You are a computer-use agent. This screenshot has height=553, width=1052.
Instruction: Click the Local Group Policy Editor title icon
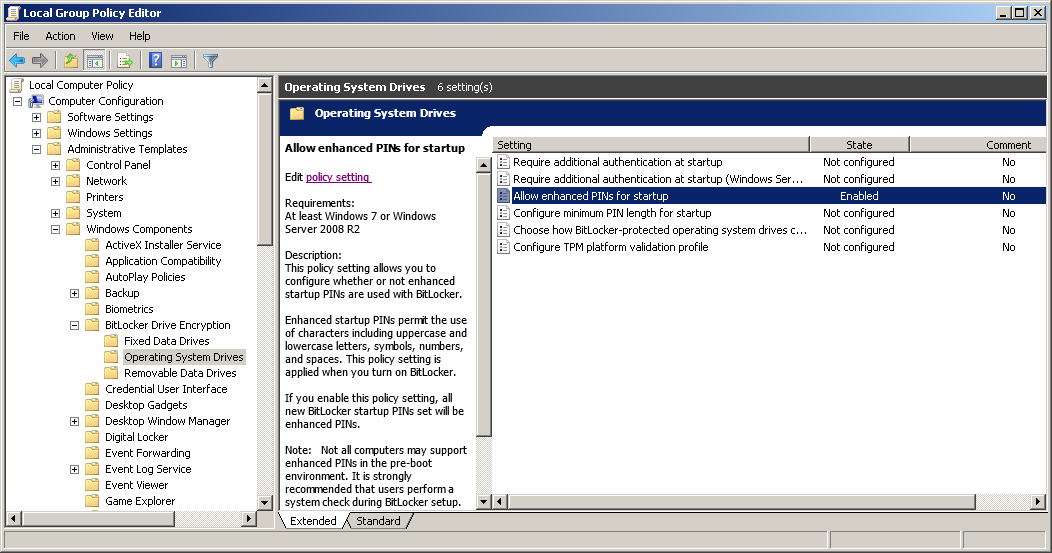pos(13,13)
